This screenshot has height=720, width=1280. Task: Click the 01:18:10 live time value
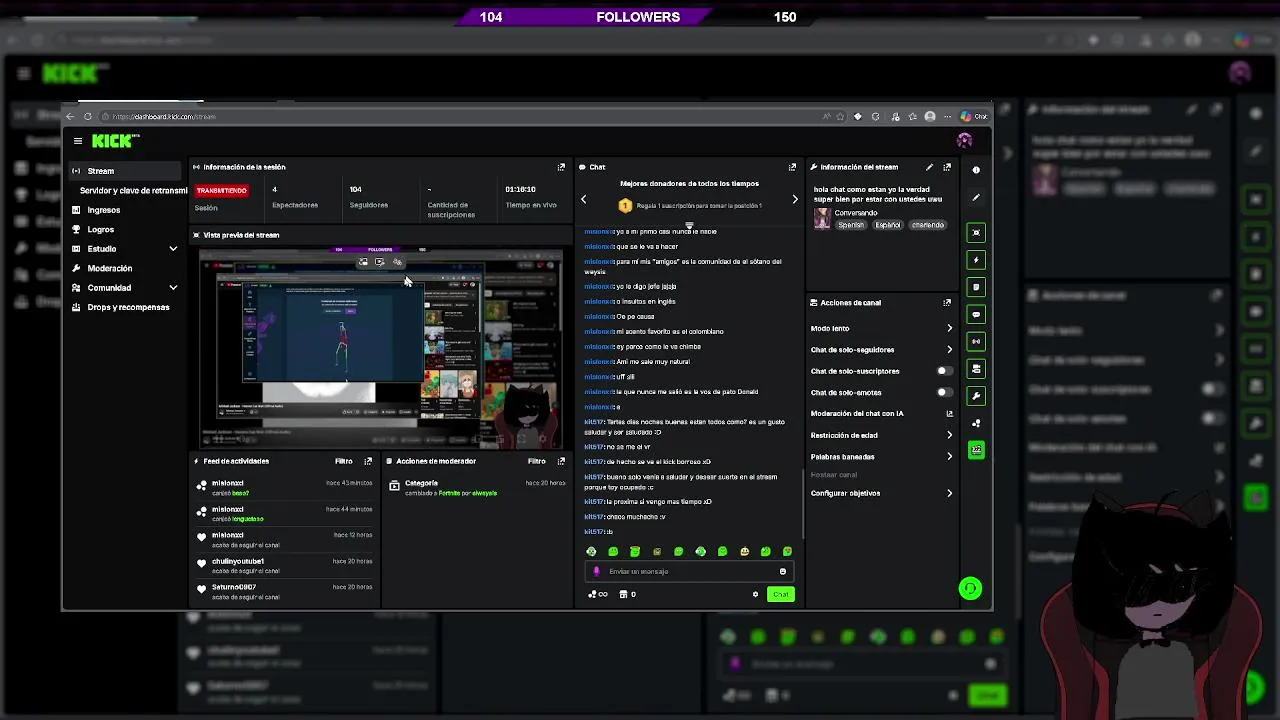tap(520, 189)
